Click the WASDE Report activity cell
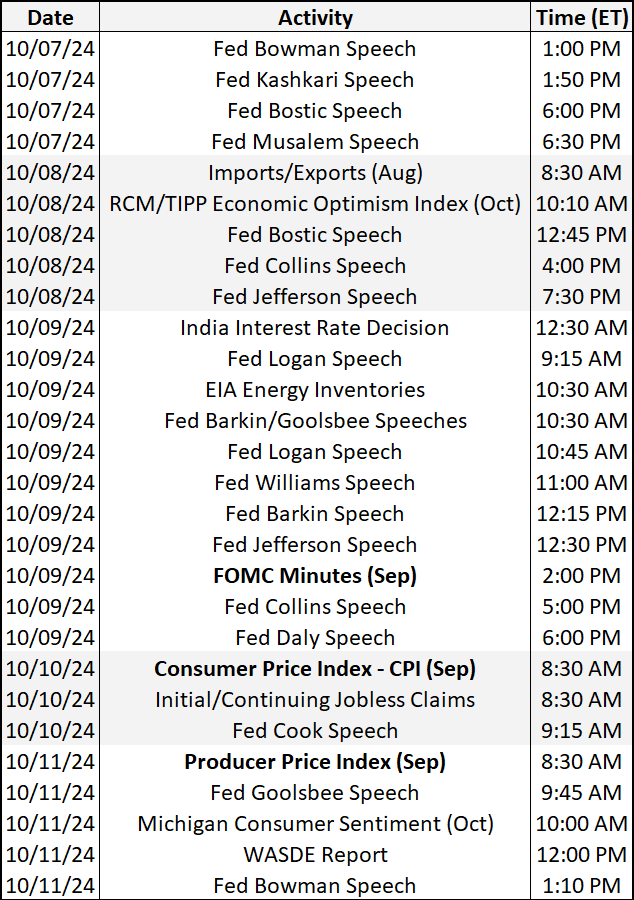 click(x=315, y=855)
